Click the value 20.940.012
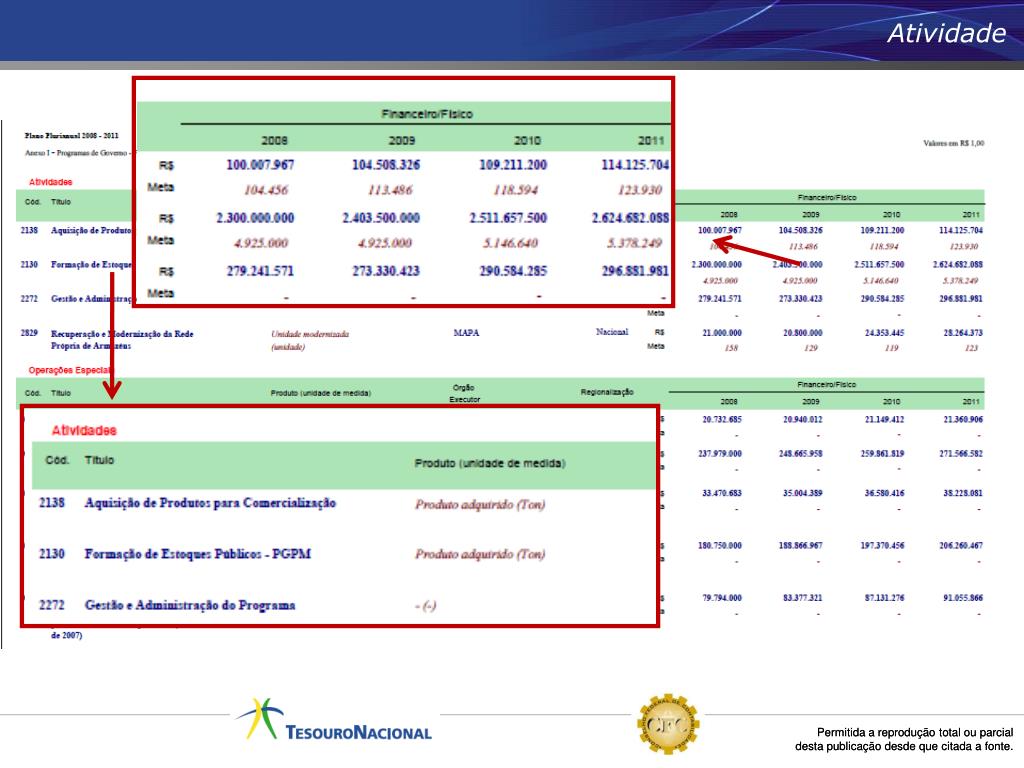 pos(803,419)
